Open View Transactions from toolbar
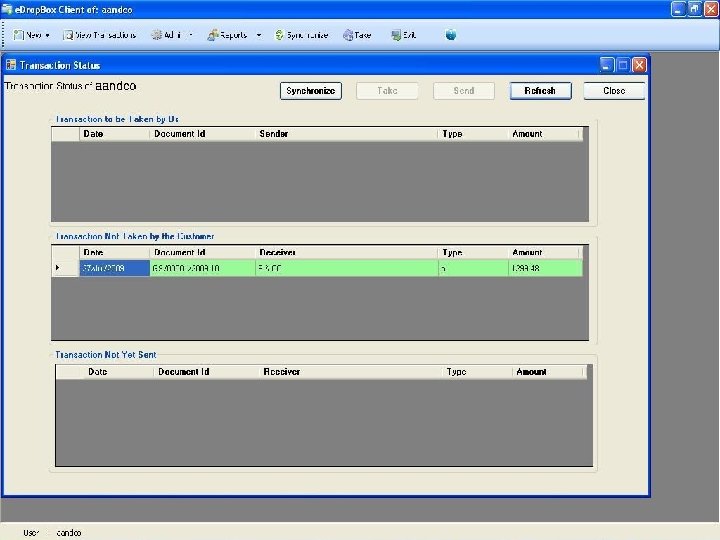Image resolution: width=720 pixels, height=540 pixels. pyautogui.click(x=100, y=35)
